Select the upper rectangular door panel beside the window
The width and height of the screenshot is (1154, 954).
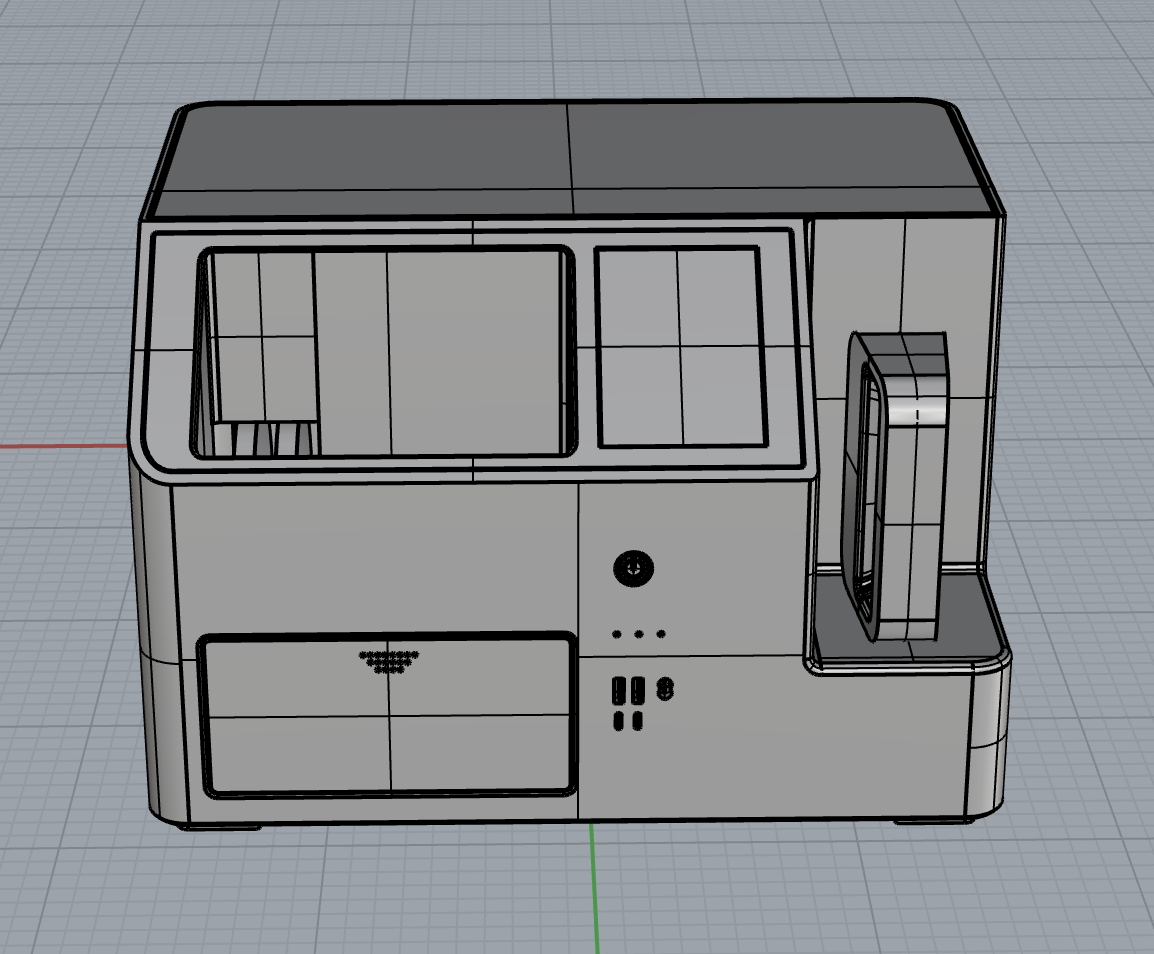tap(681, 347)
